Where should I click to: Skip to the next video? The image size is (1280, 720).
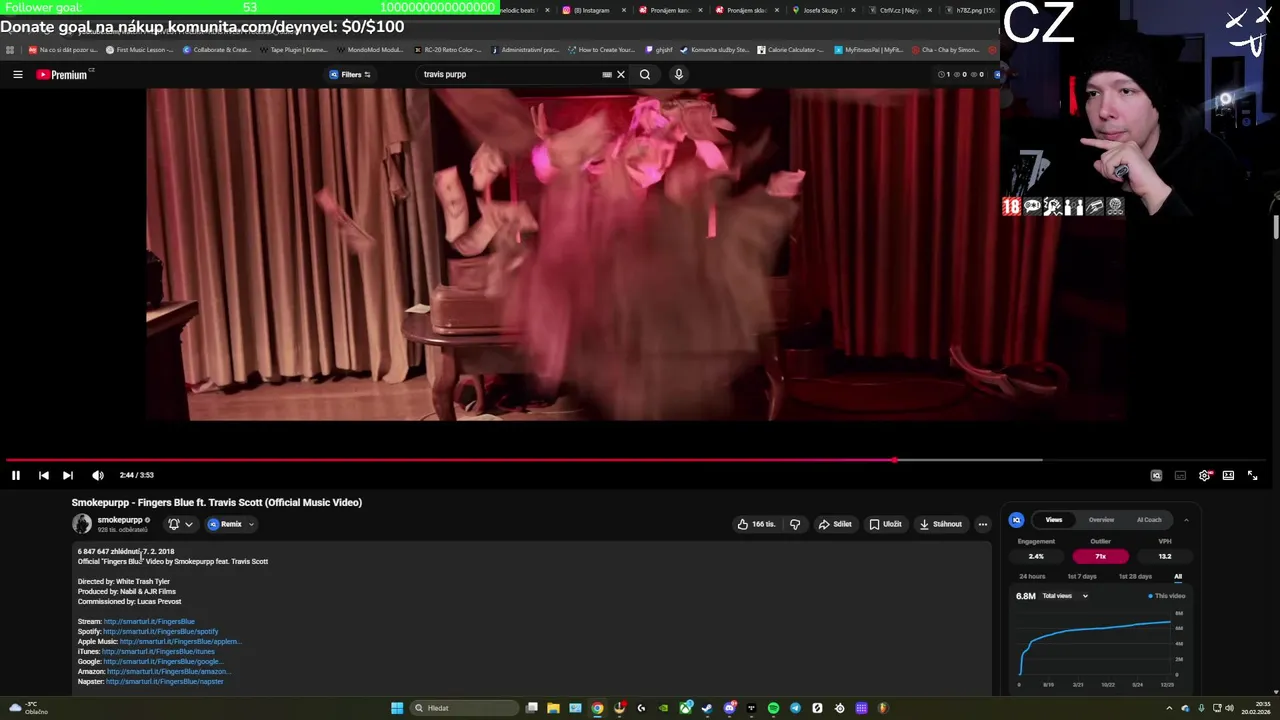pyautogui.click(x=68, y=475)
